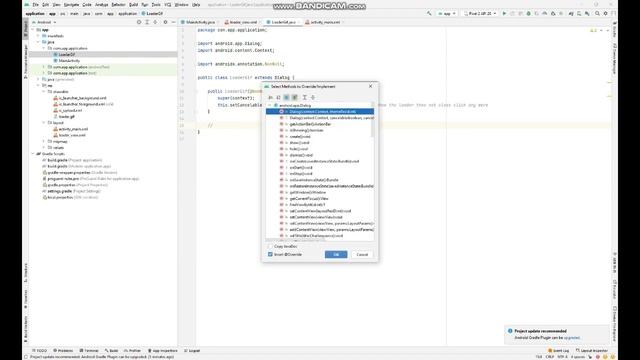Open the Tools menu
Screen dimensions: 640x360
pos(156,5)
